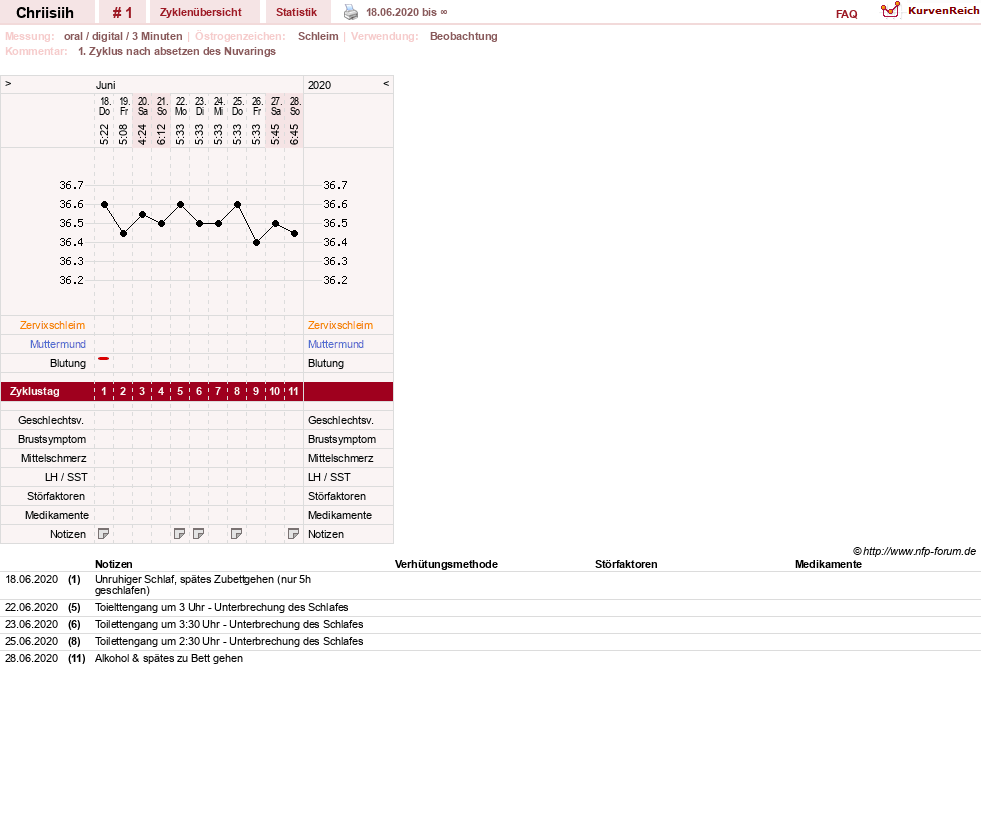Click the measurement time 4:24
981x817 pixels.
point(142,134)
